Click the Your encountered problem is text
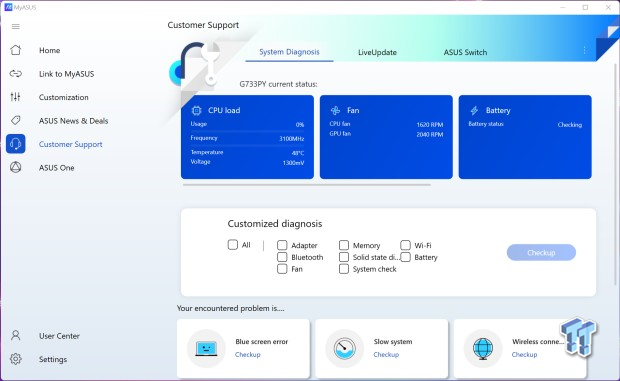The height and width of the screenshot is (381, 620). [x=231, y=308]
